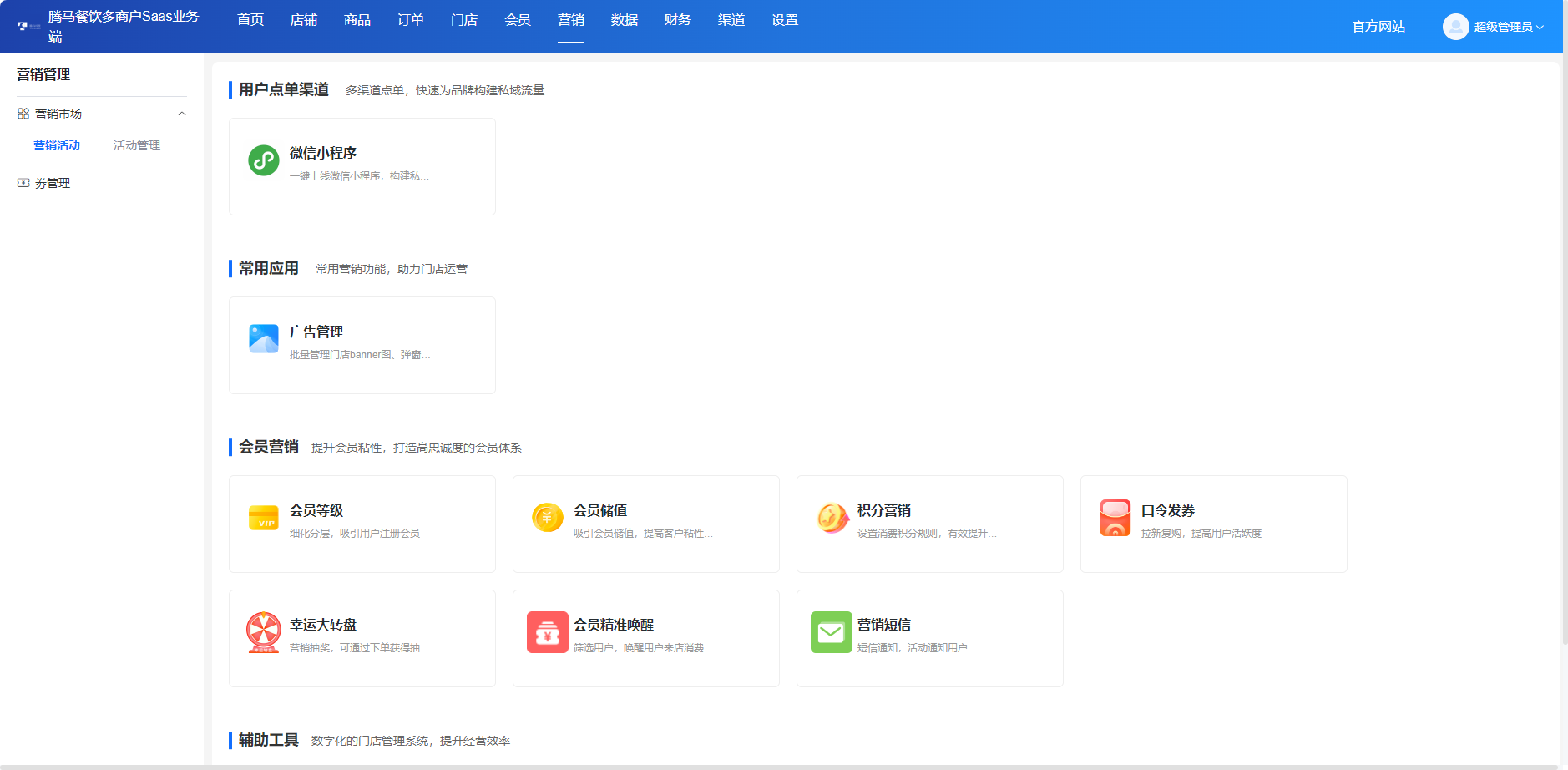Screen dimensions: 1568x770
Task: Launch the 幸运大转盘 lucky wheel
Action: (362, 638)
